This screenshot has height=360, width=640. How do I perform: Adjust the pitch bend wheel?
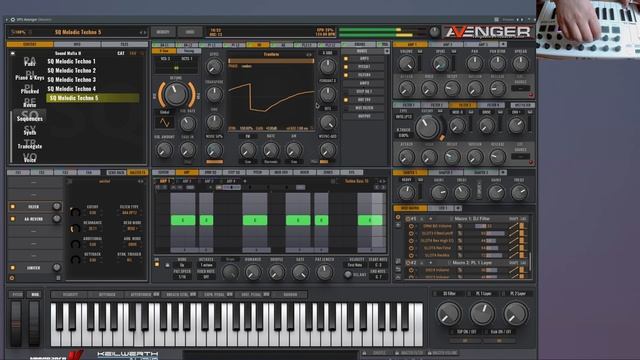coord(16,323)
